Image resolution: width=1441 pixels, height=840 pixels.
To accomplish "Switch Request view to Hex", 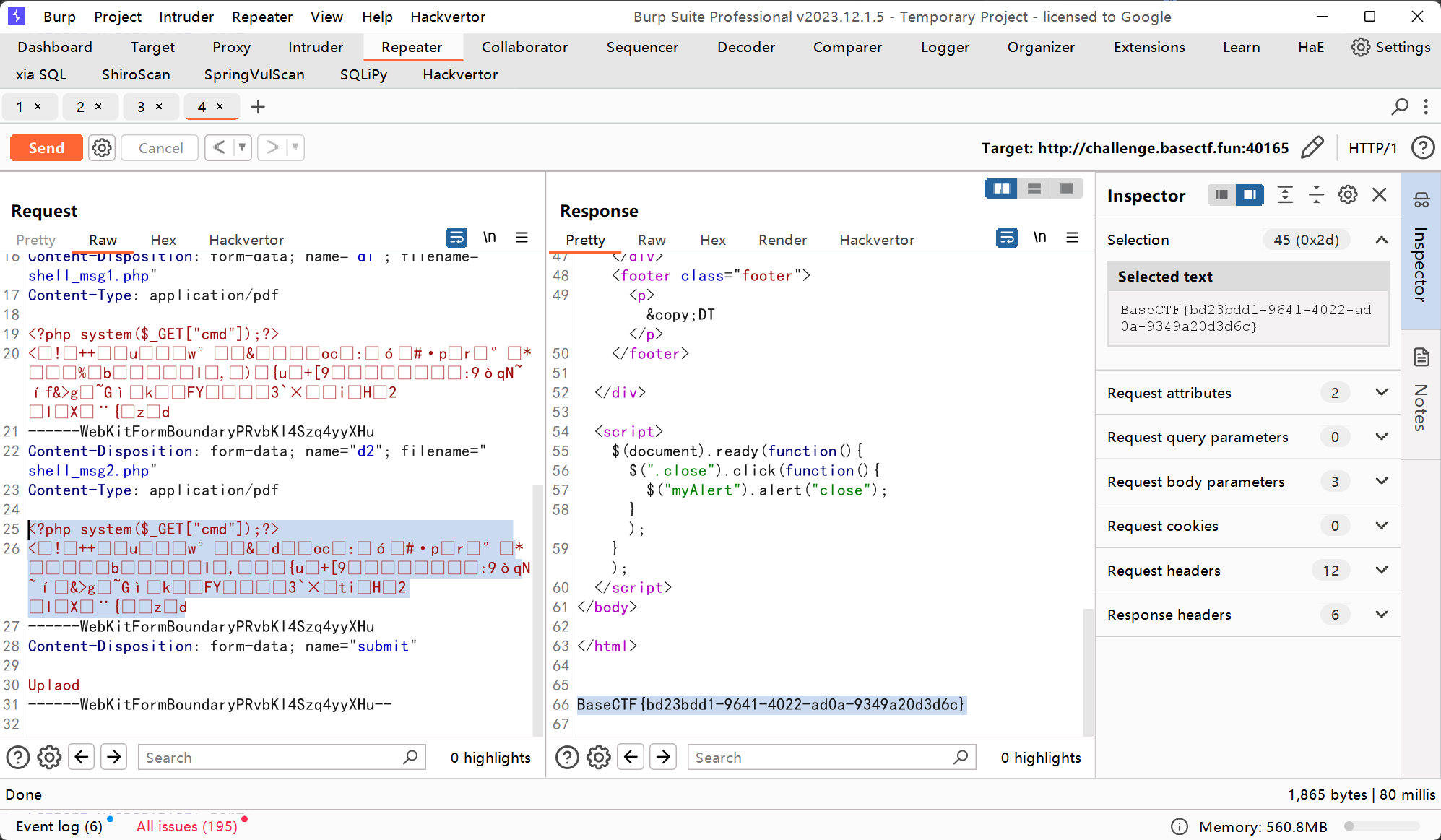I will pyautogui.click(x=163, y=240).
